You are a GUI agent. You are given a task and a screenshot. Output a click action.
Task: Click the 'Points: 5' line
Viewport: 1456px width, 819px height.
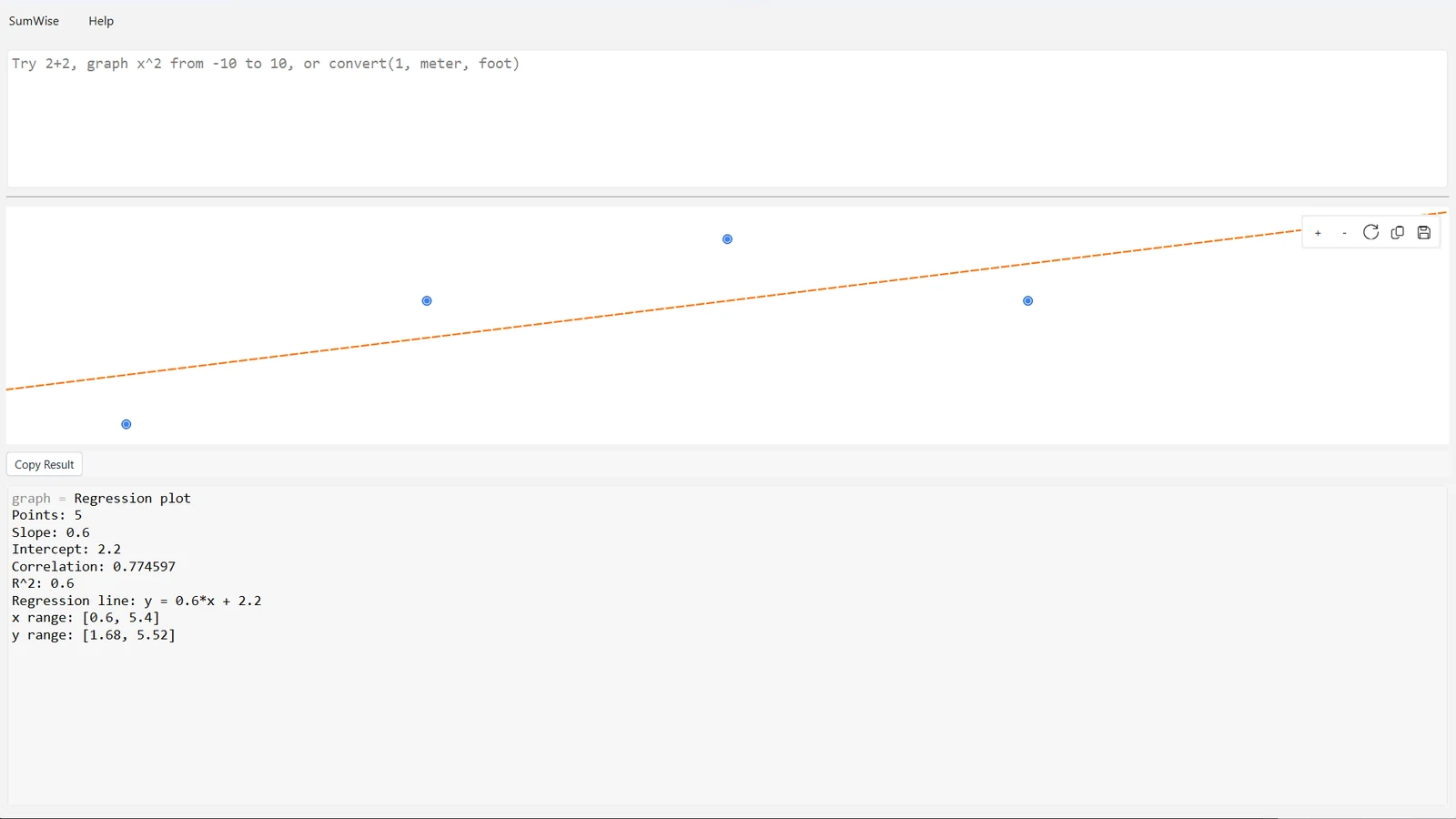tap(46, 515)
